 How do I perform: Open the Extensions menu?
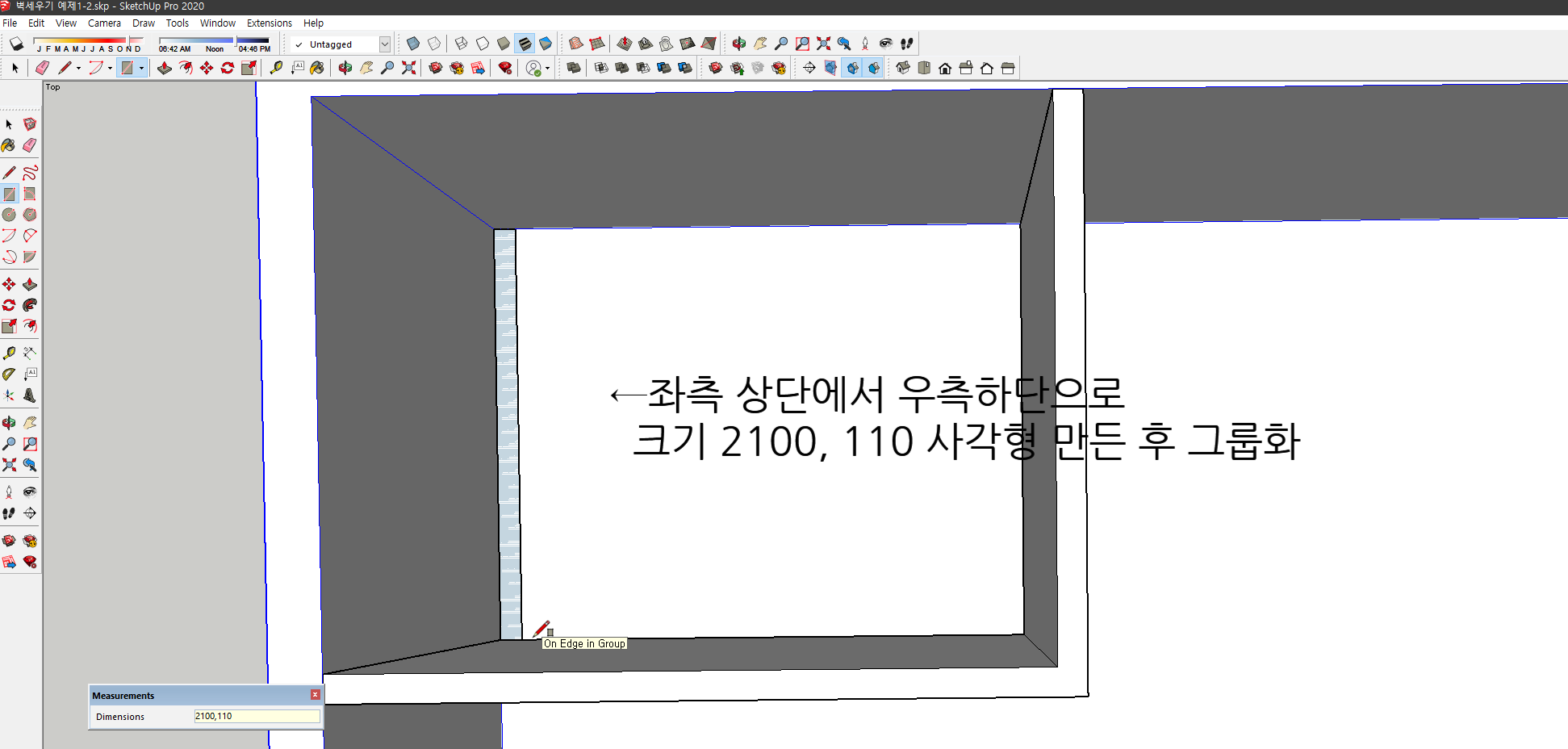point(269,23)
